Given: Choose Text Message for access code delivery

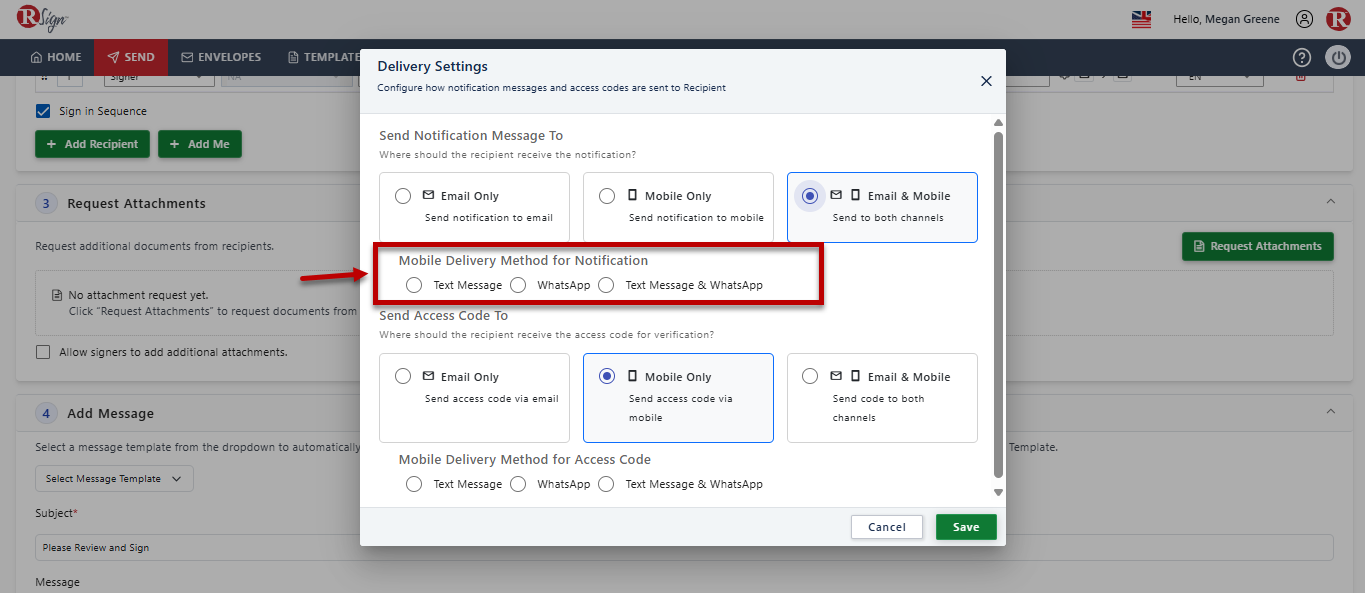Looking at the screenshot, I should coord(414,484).
